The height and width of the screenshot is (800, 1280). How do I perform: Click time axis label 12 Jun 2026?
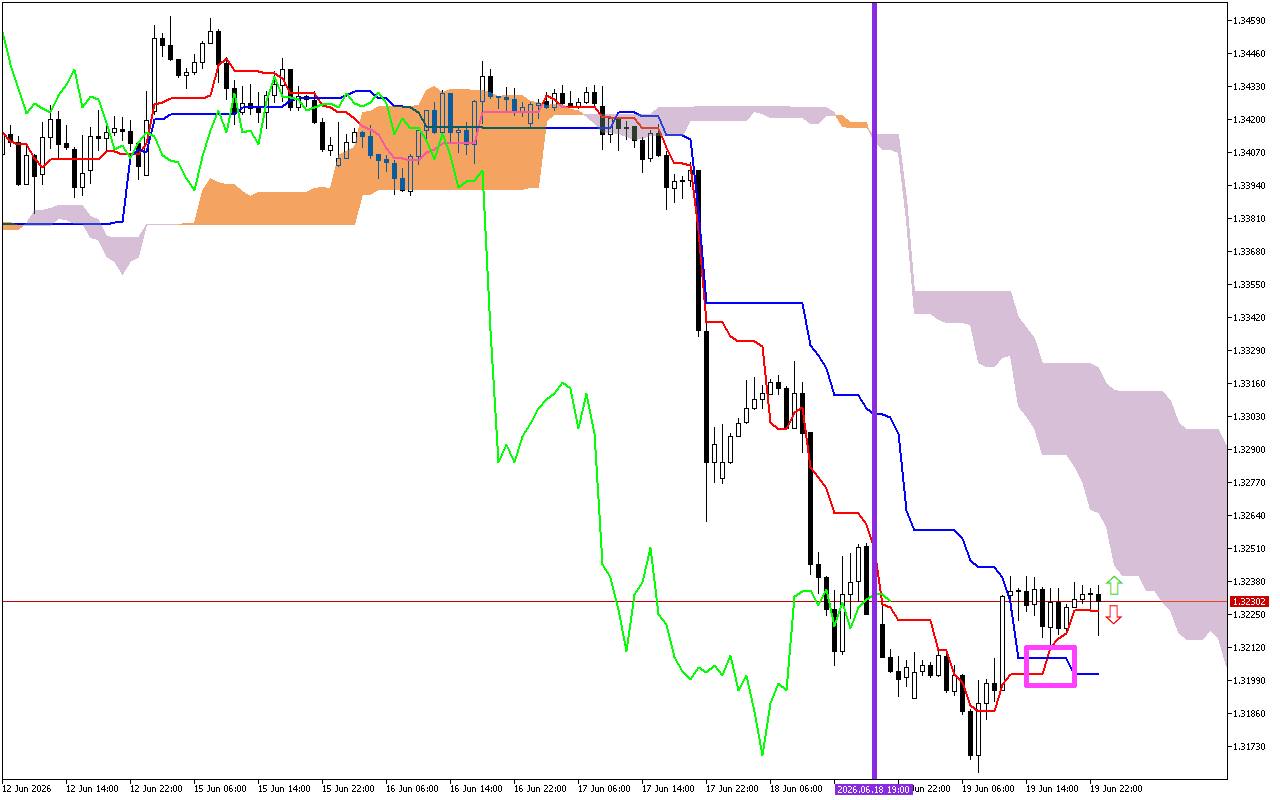[x=26, y=789]
